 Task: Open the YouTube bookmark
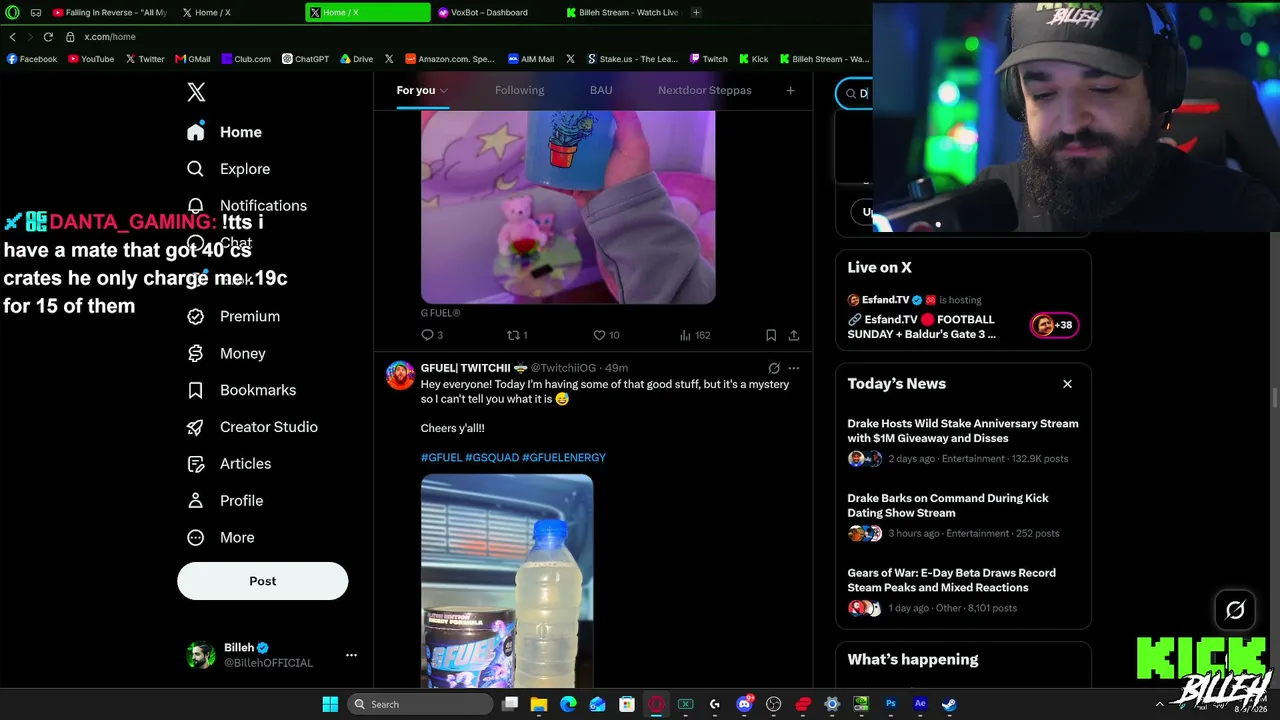[91, 59]
